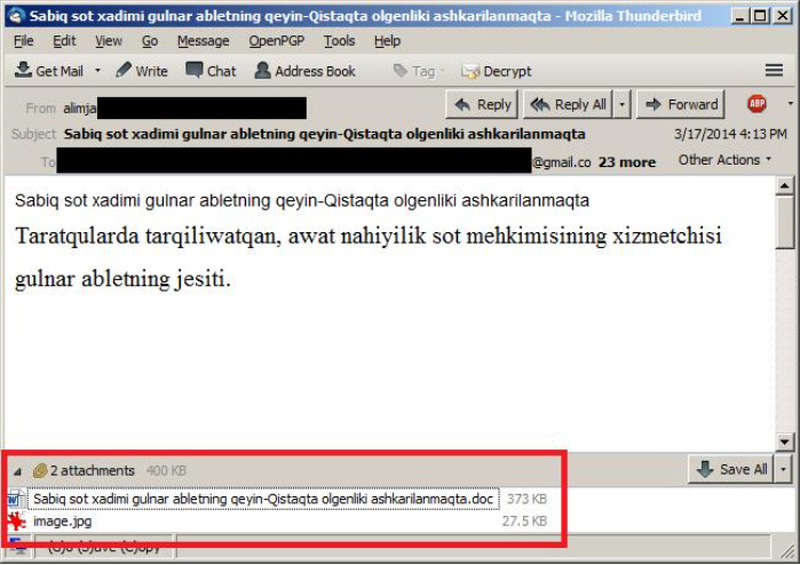
Task: Click the Decrypt toolbar icon
Action: [470, 71]
